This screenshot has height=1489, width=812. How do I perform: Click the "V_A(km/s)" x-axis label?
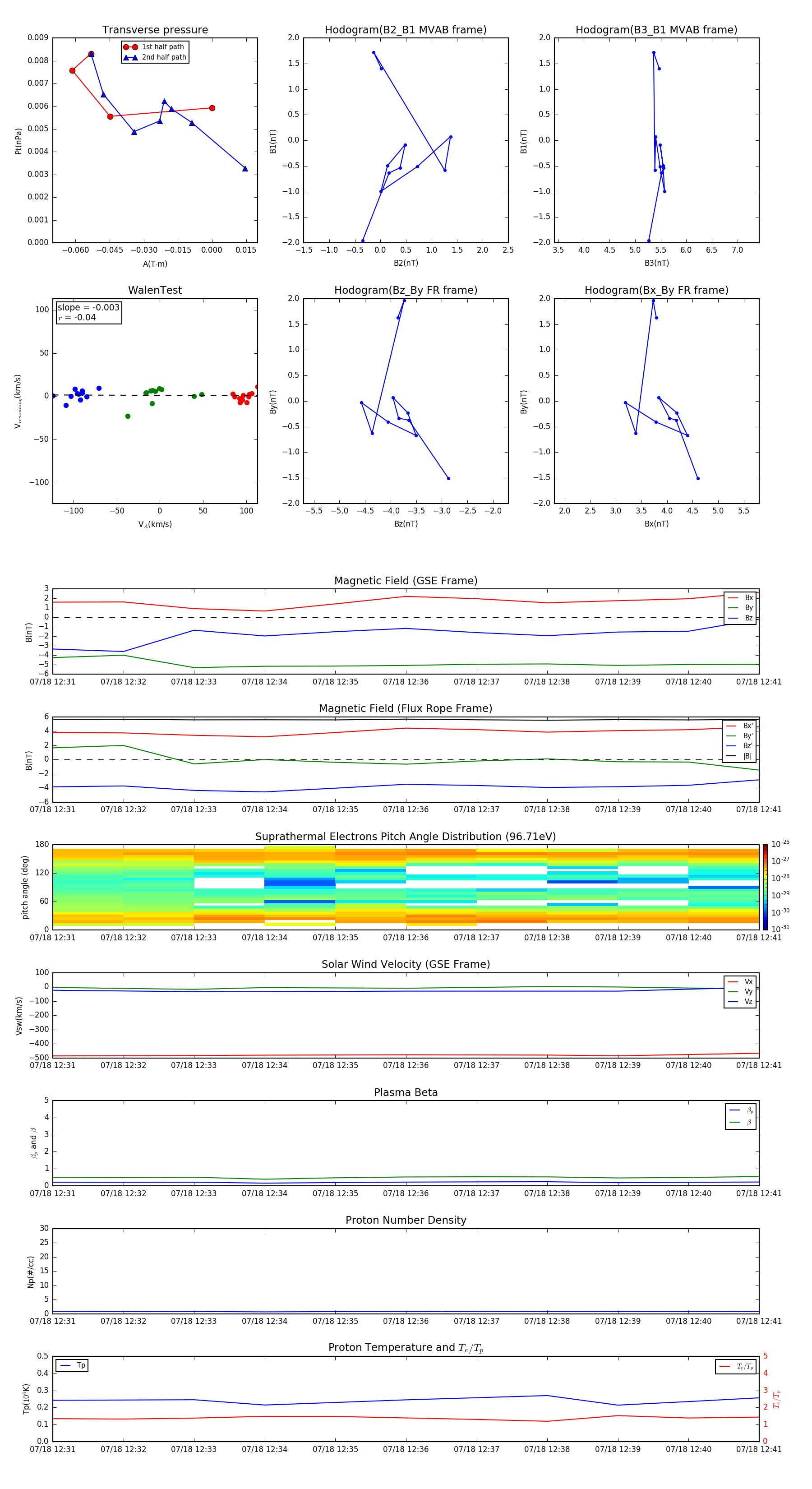(x=155, y=524)
